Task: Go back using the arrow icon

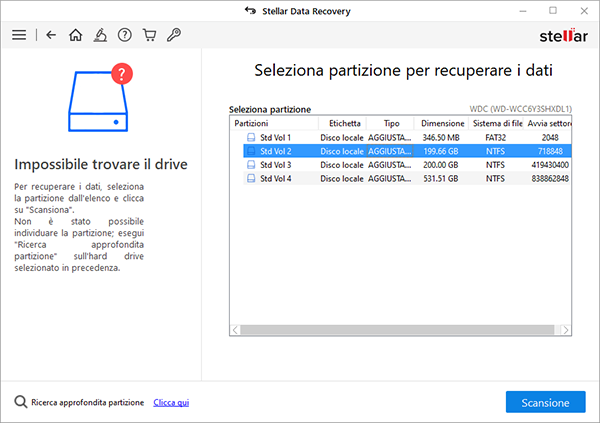Action: coord(51,35)
